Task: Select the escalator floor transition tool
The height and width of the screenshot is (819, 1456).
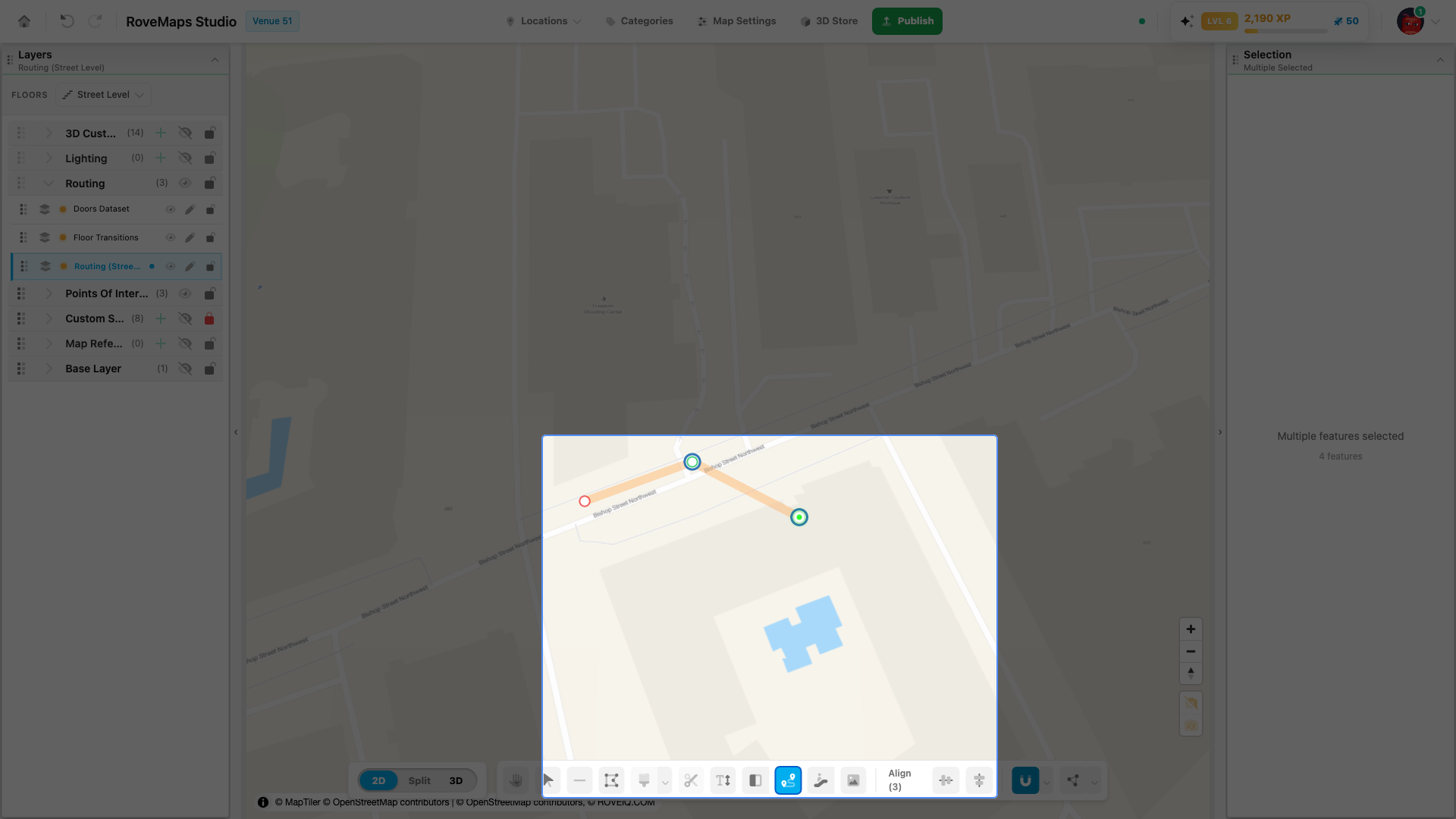Action: pyautogui.click(x=821, y=780)
